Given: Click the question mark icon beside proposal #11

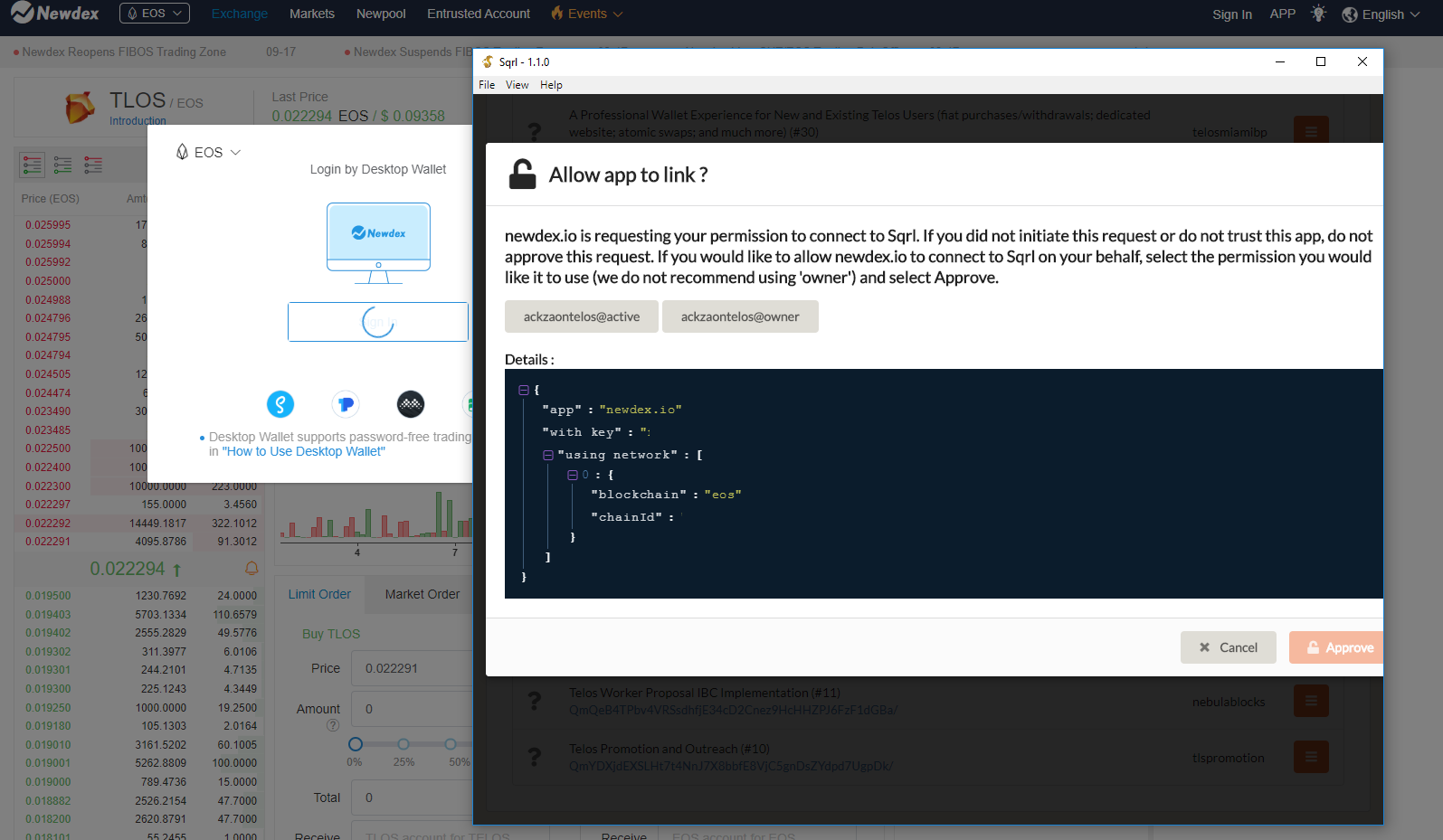Looking at the screenshot, I should tap(535, 701).
